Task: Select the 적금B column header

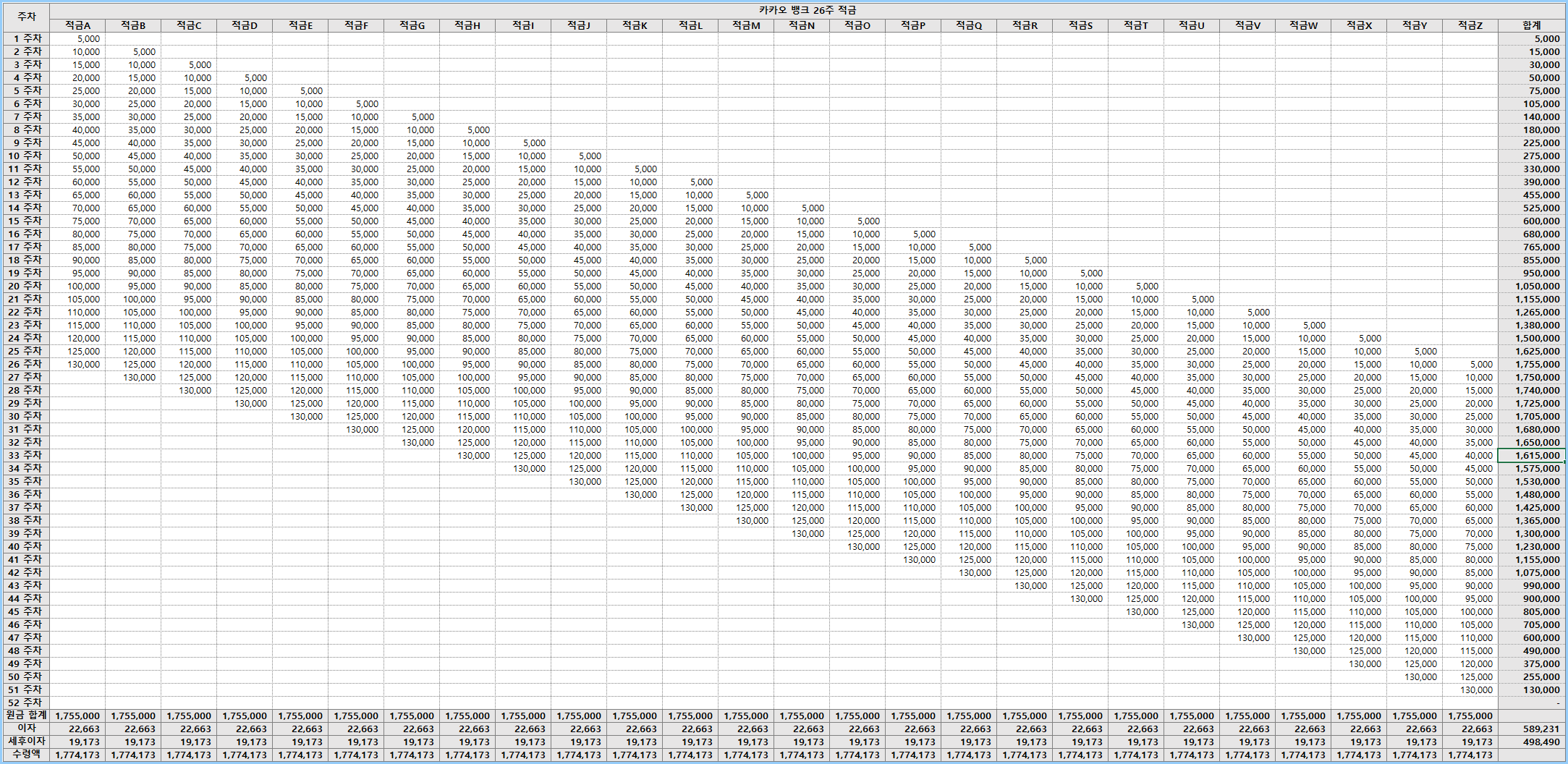Action: pyautogui.click(x=133, y=25)
